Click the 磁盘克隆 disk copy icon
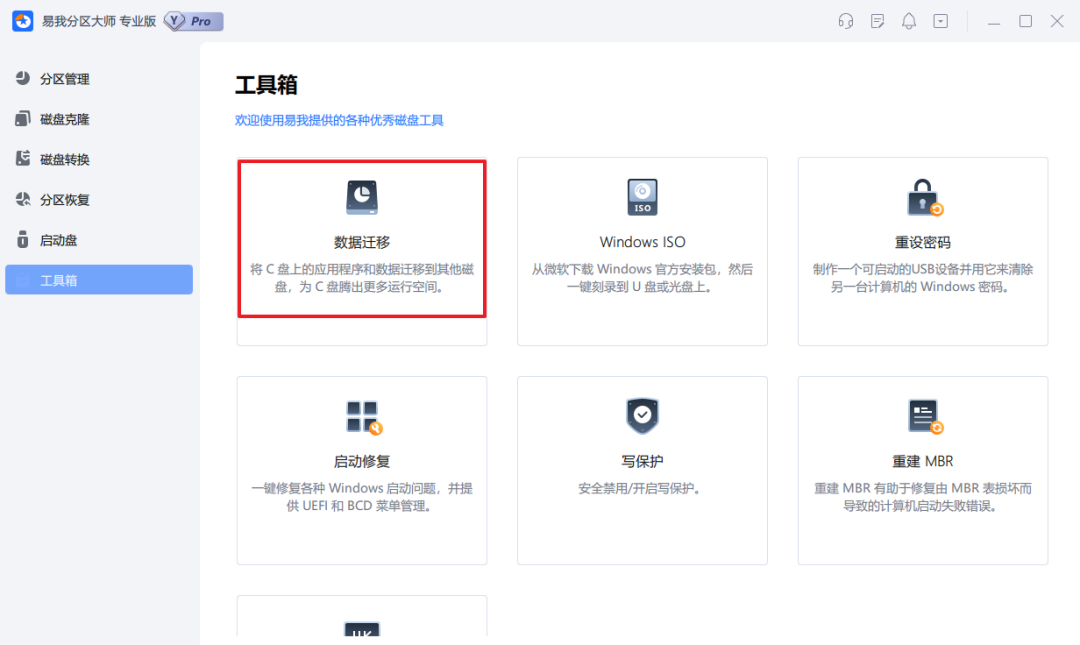The width and height of the screenshot is (1080, 645). pyautogui.click(x=23, y=119)
